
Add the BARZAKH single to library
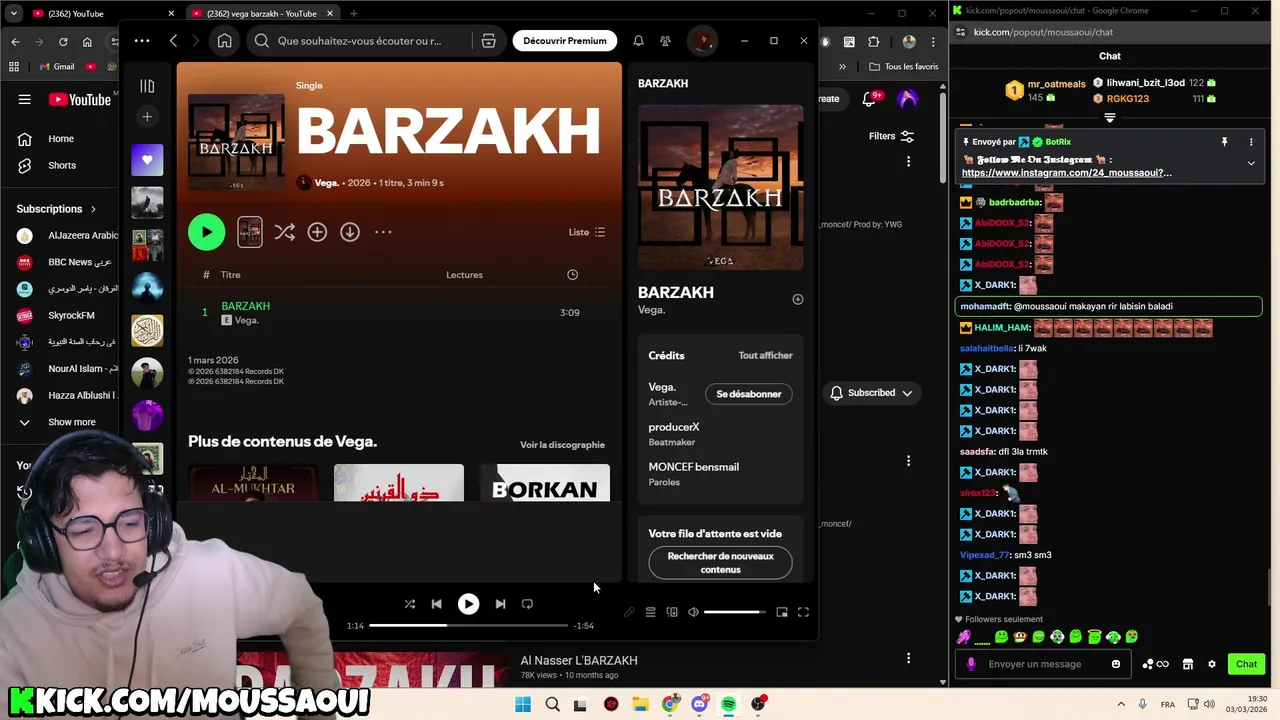coord(317,232)
